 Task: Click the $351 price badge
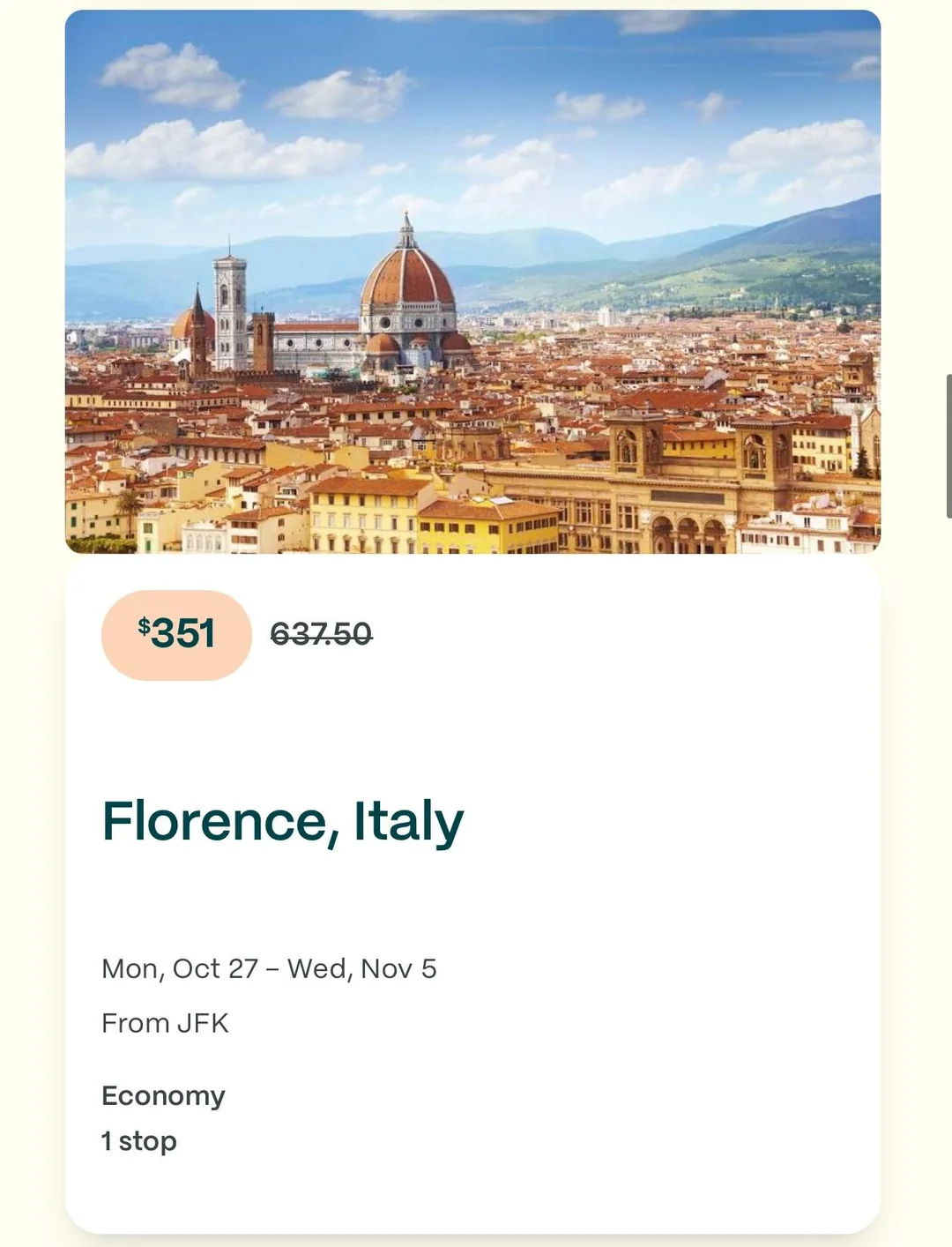click(x=176, y=635)
